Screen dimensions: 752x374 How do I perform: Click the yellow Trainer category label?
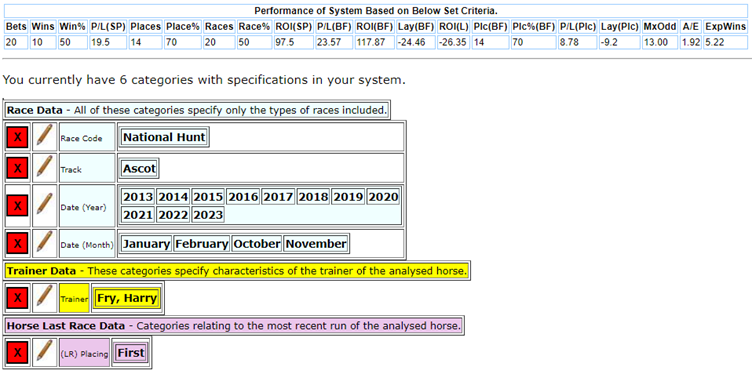click(74, 298)
